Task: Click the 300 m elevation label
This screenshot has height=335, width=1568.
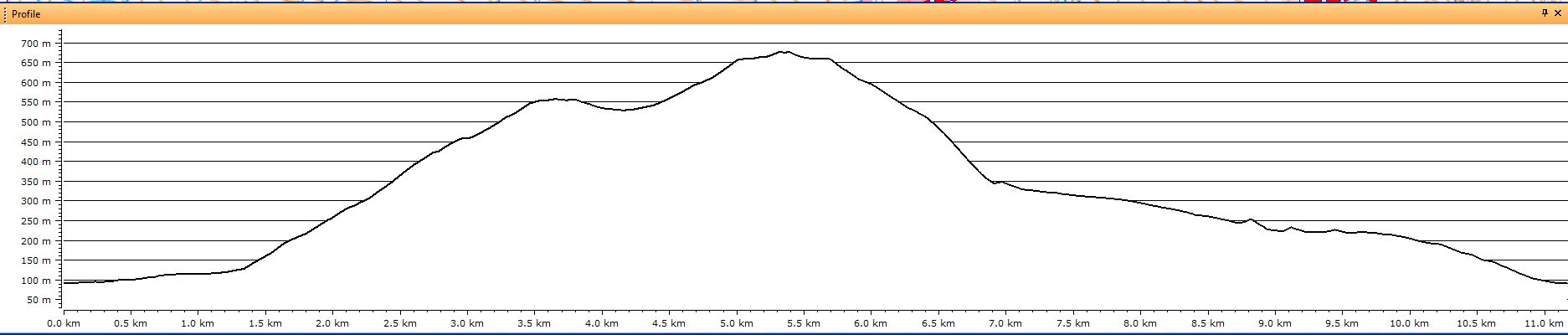Action: (x=35, y=201)
